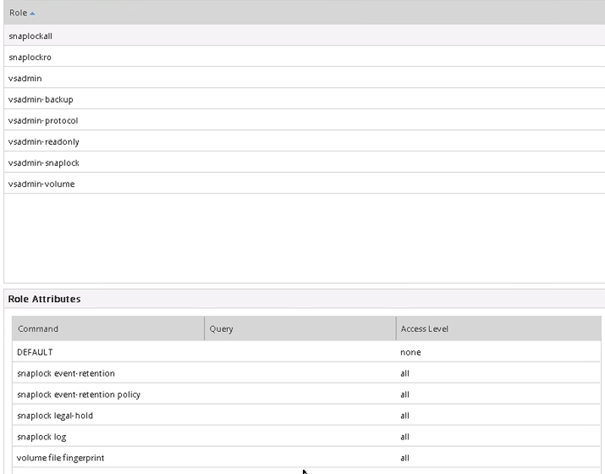Sort by the Command column header
This screenshot has height=474, width=605.
(38, 328)
